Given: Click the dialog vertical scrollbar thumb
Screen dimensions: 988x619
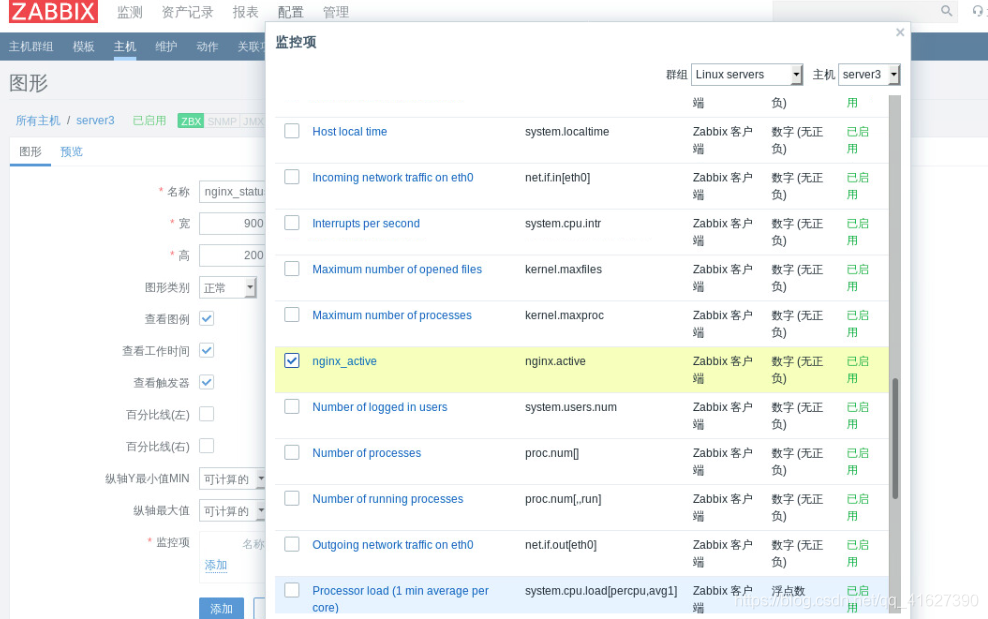Looking at the screenshot, I should (x=895, y=438).
